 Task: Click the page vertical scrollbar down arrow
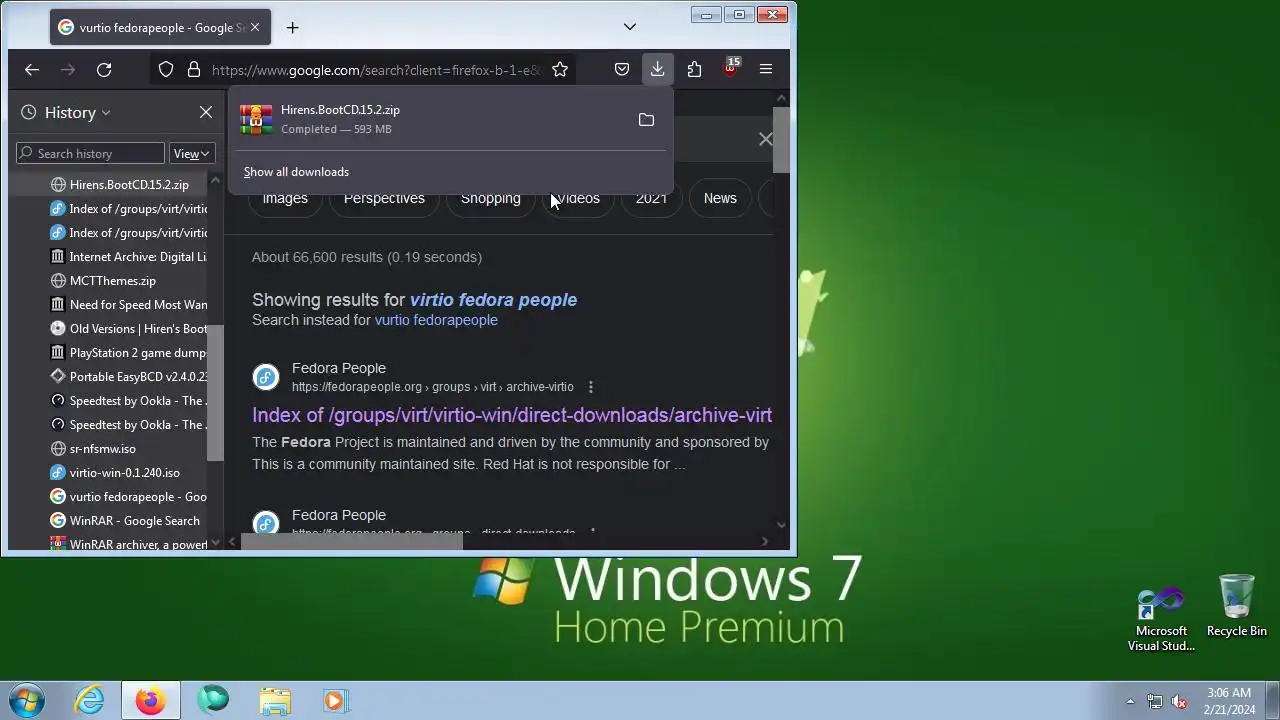tap(781, 525)
